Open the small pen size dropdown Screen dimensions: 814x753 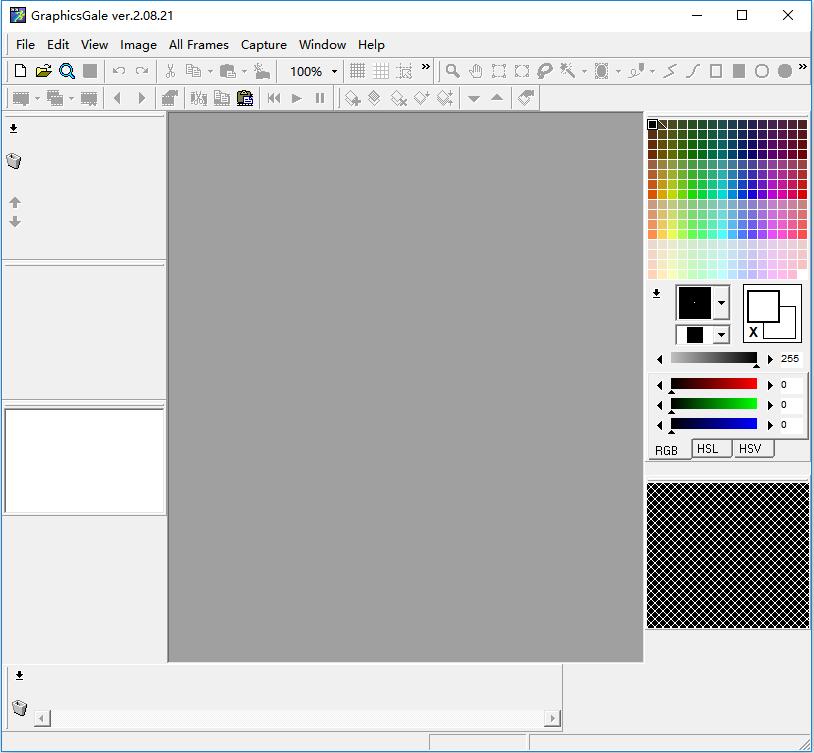(722, 335)
